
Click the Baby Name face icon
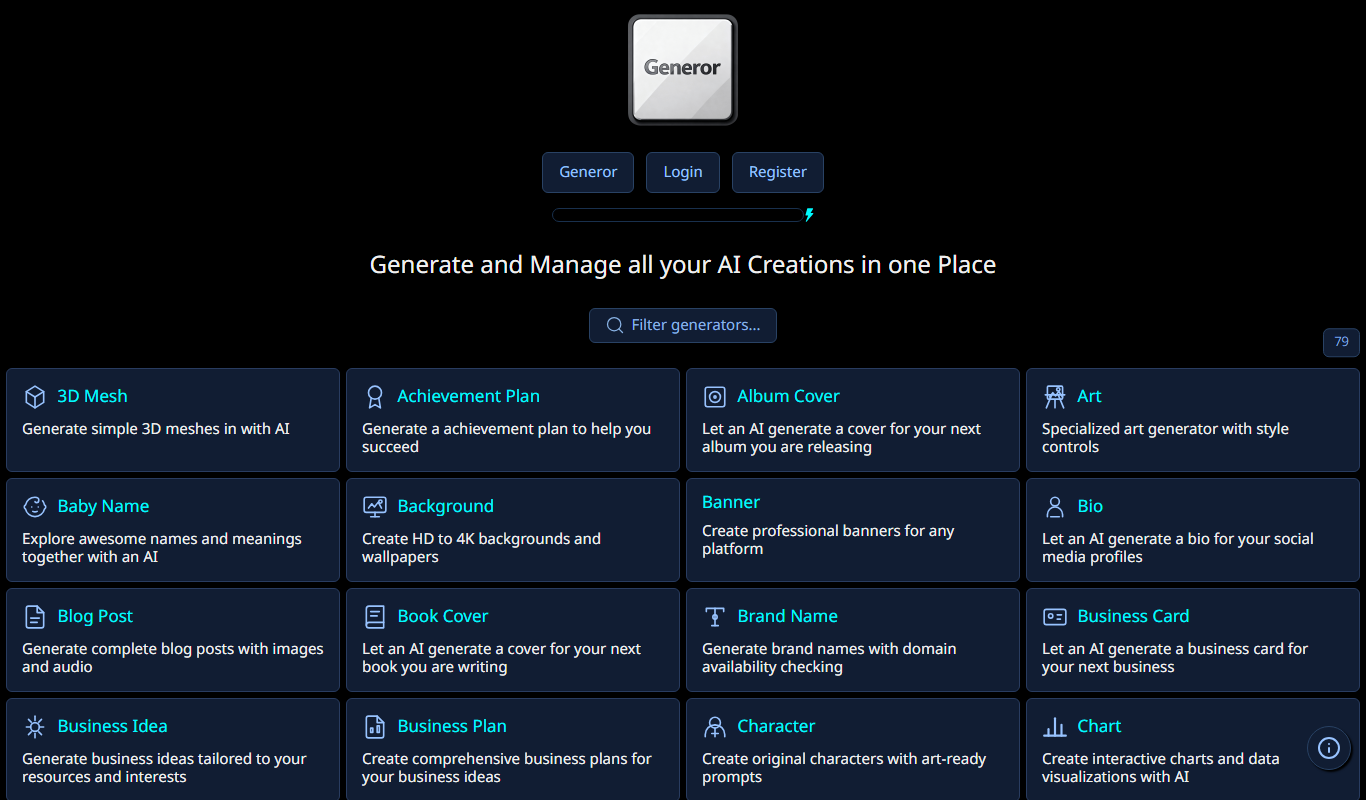point(35,507)
